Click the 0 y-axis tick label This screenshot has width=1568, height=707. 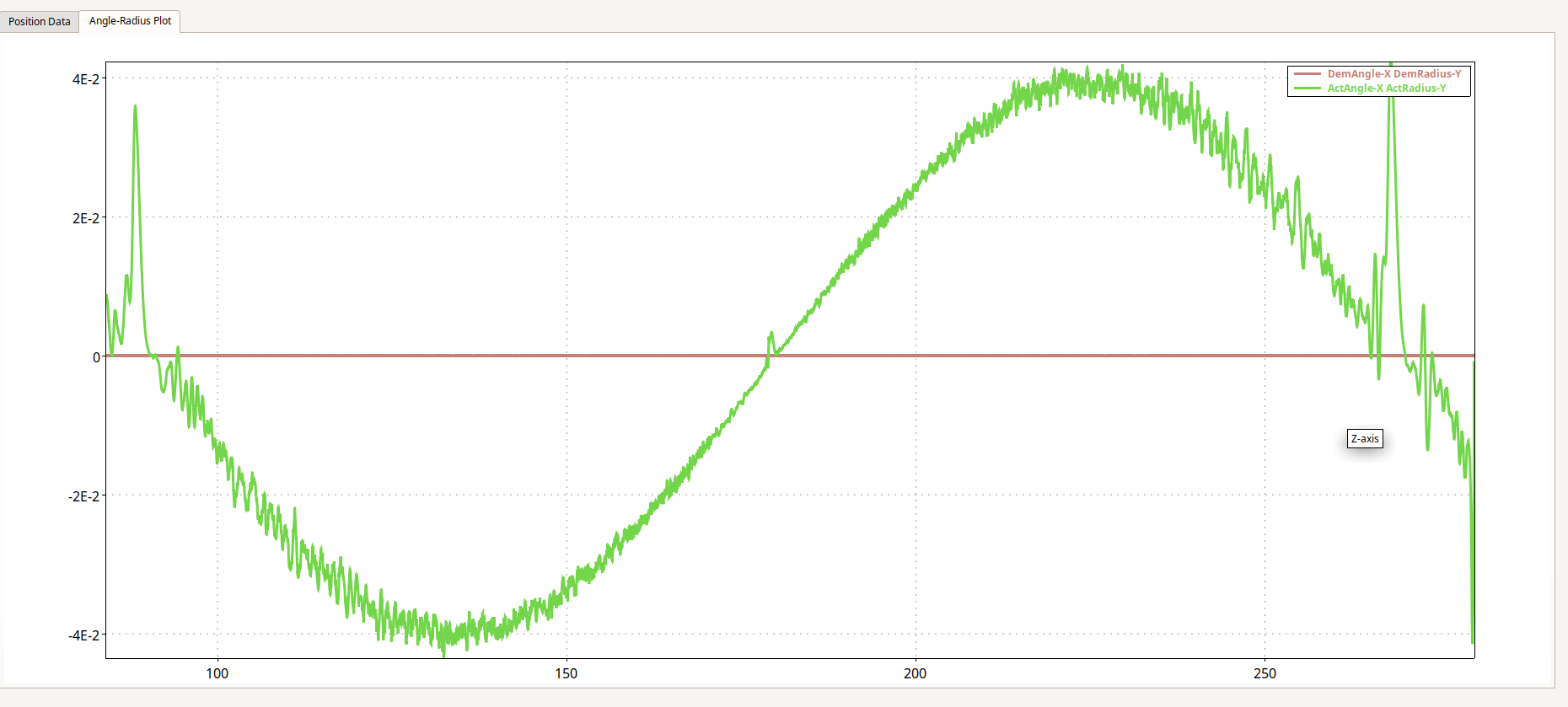96,357
